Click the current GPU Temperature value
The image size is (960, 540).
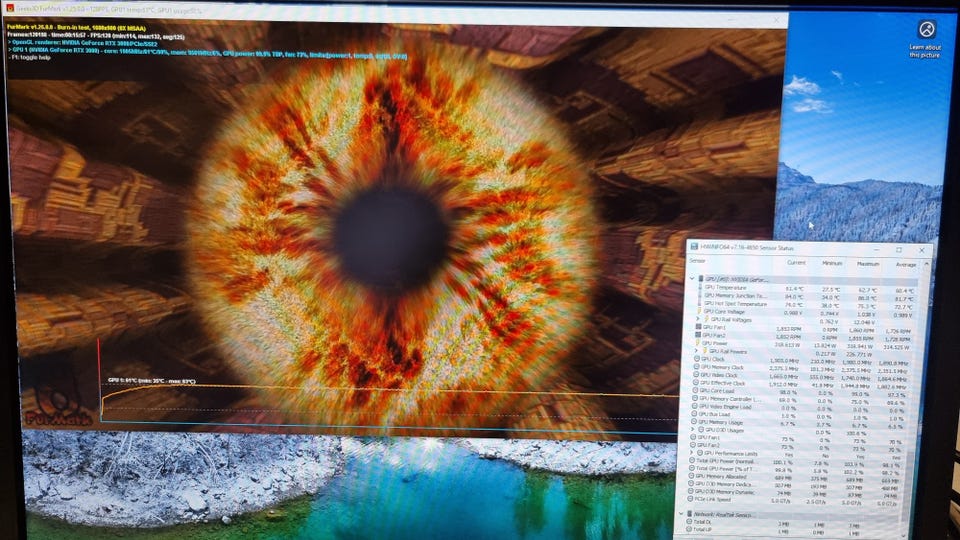click(794, 289)
